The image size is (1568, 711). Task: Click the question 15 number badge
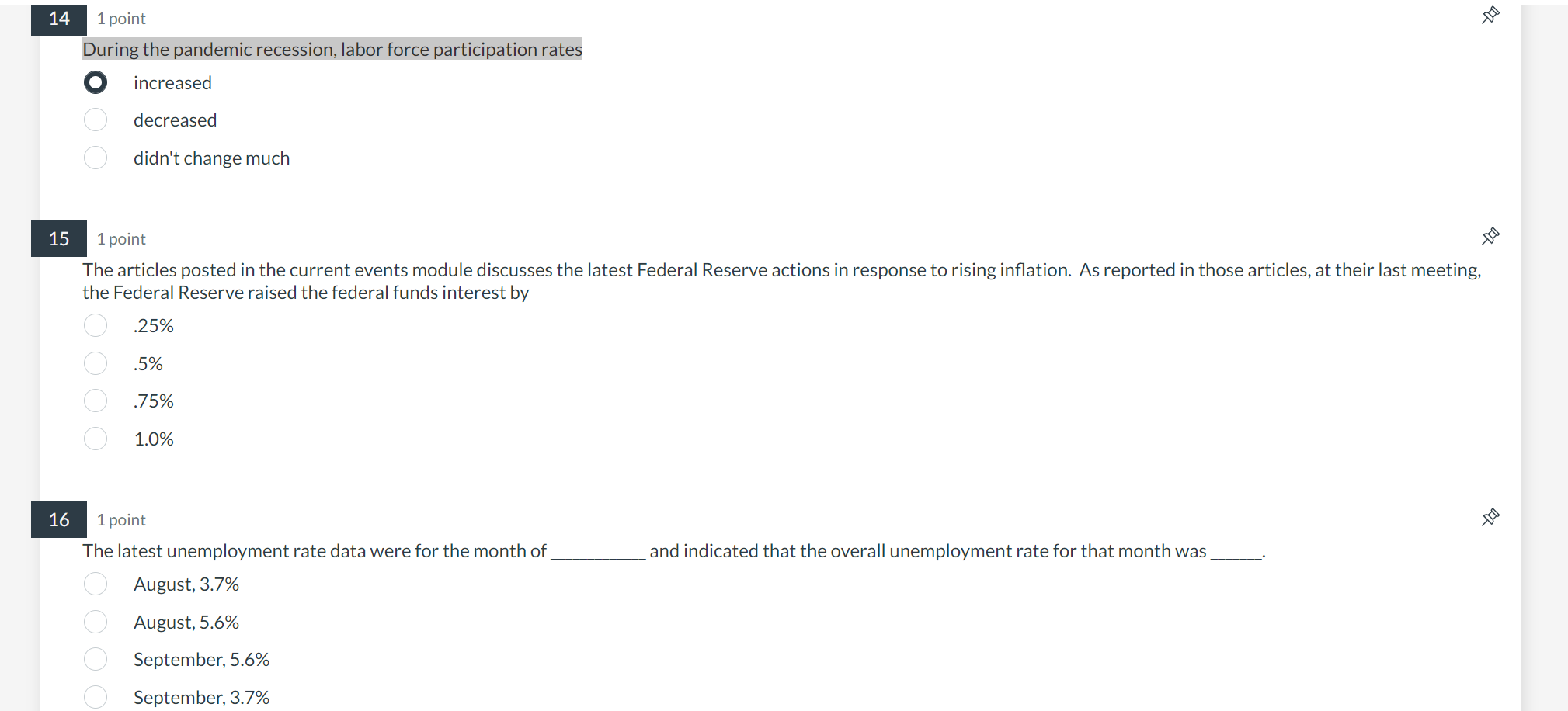[x=58, y=238]
